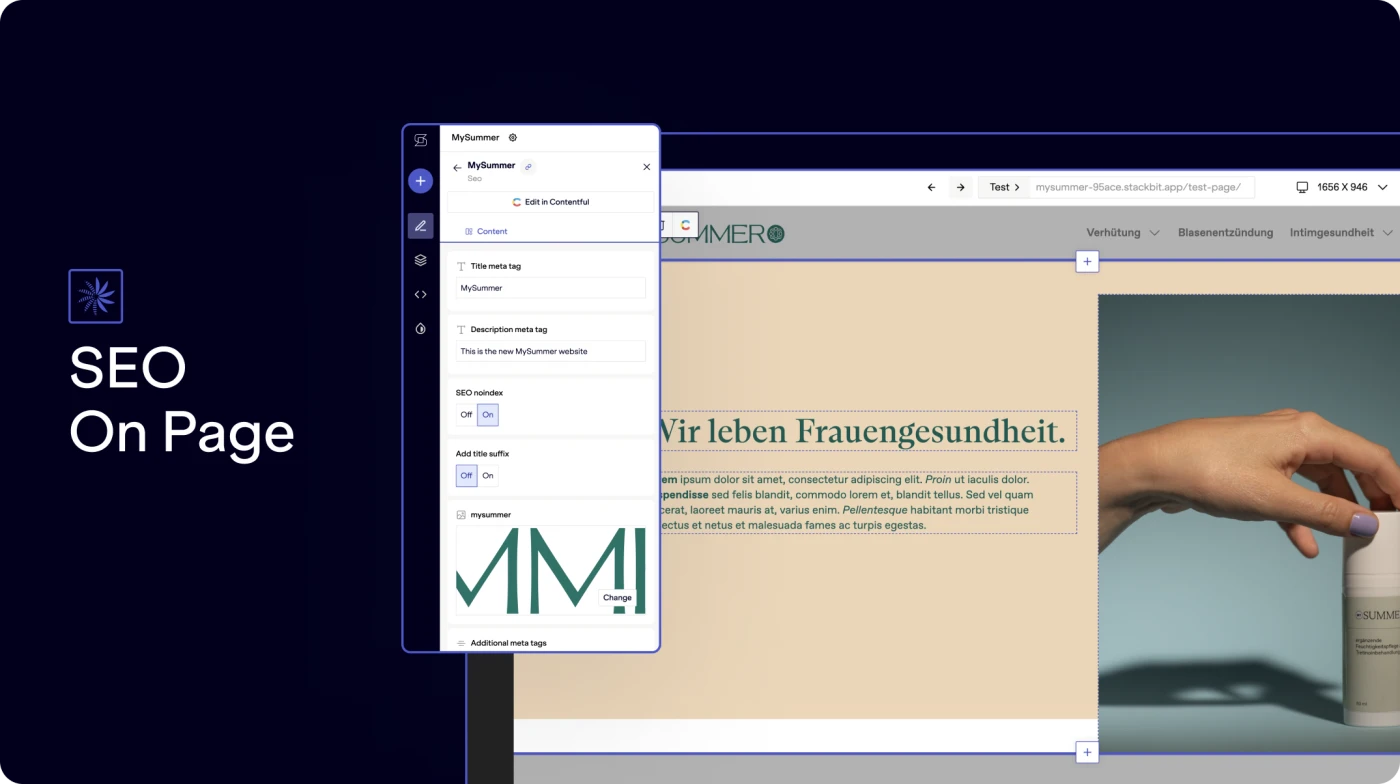Image resolution: width=1400 pixels, height=784 pixels.
Task: Click the Contentful icon in floating toolbar
Action: tap(685, 225)
